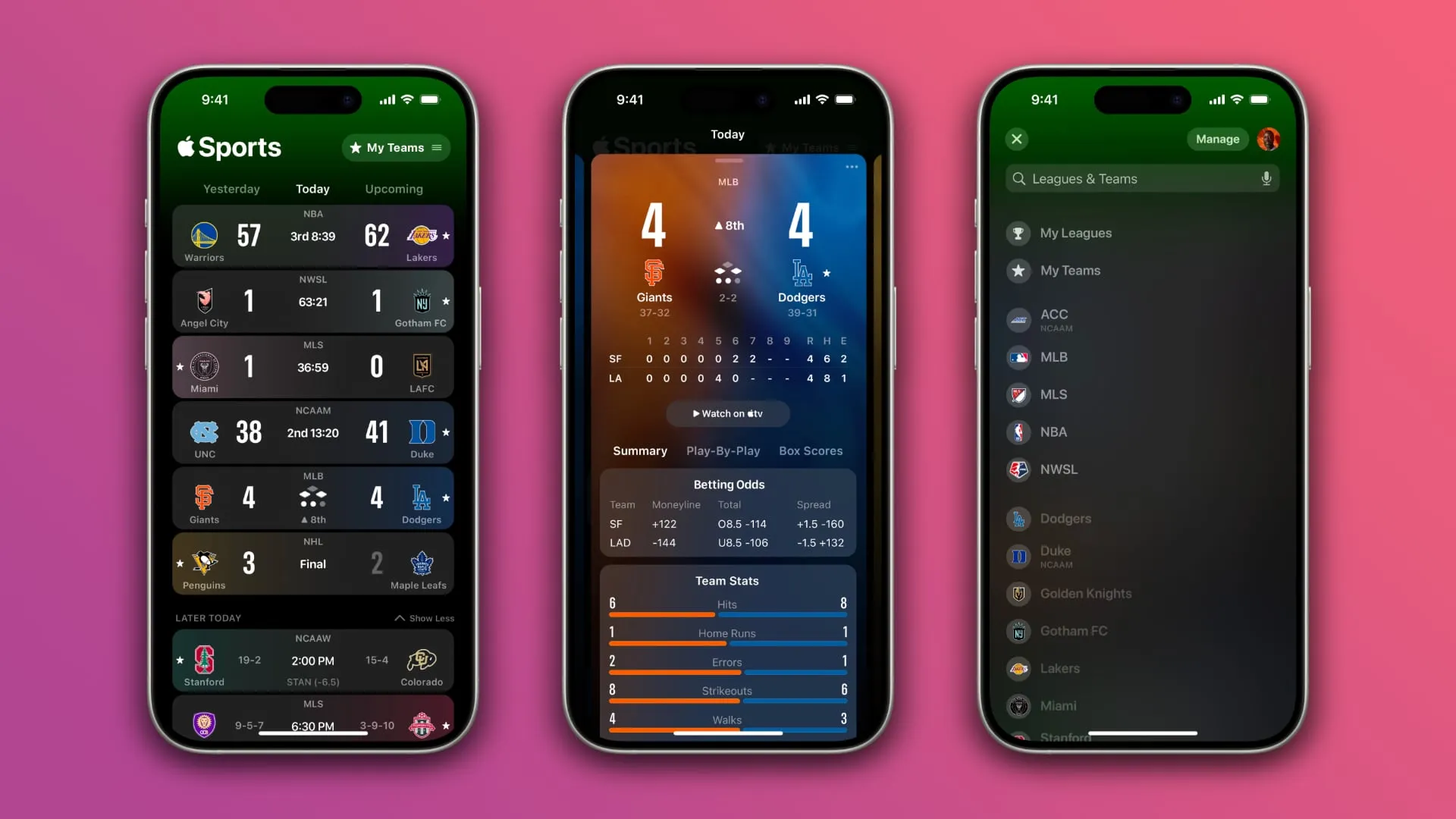This screenshot has width=1456, height=819.
Task: Expand the Manage teams panel
Action: 1218,139
